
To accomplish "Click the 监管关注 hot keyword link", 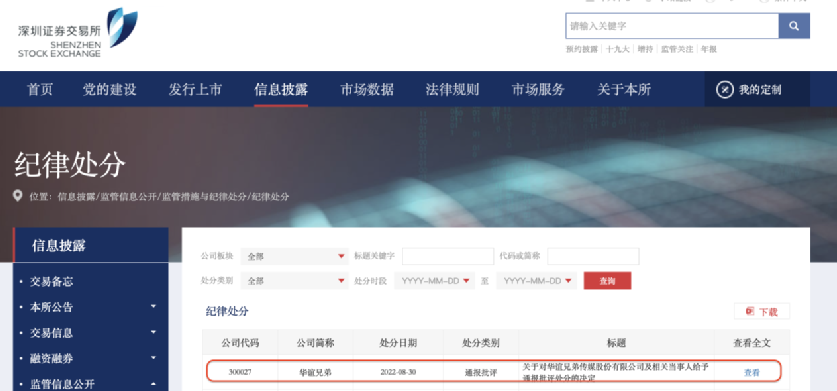I will [x=677, y=49].
